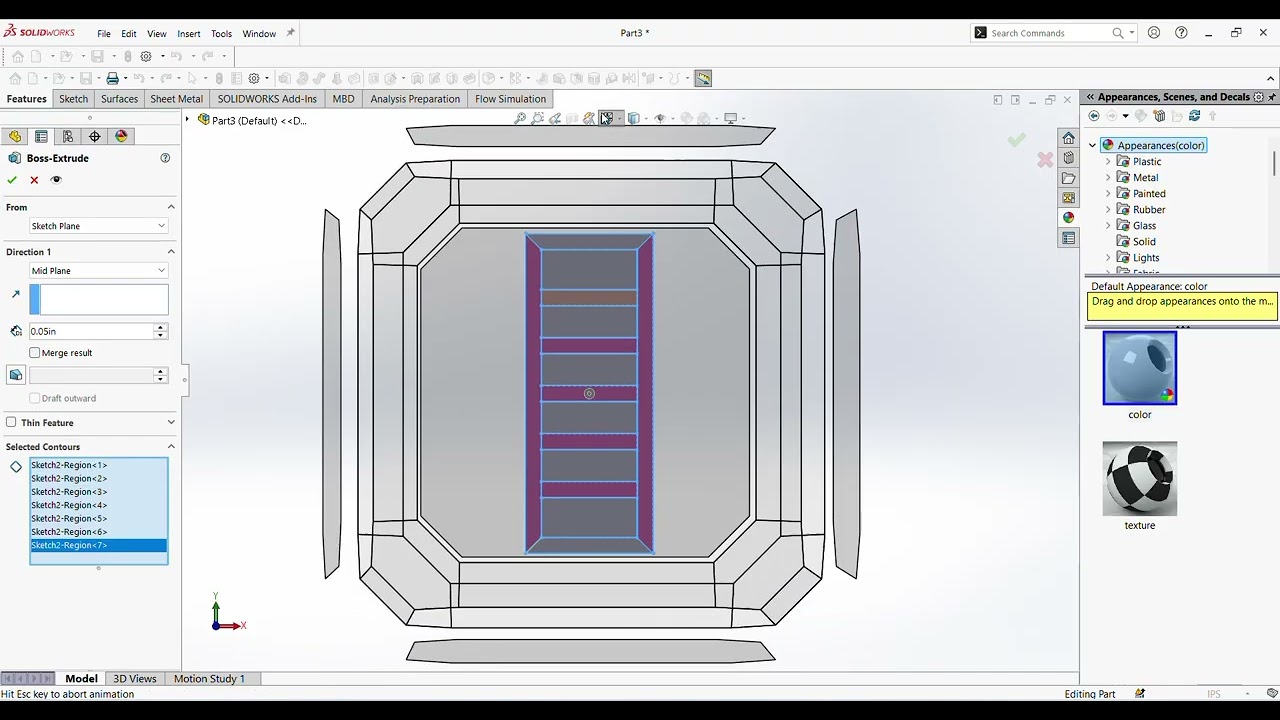Image resolution: width=1280 pixels, height=720 pixels.
Task: Click the SOLIDWORKS Resources home icon
Action: pyautogui.click(x=1068, y=138)
